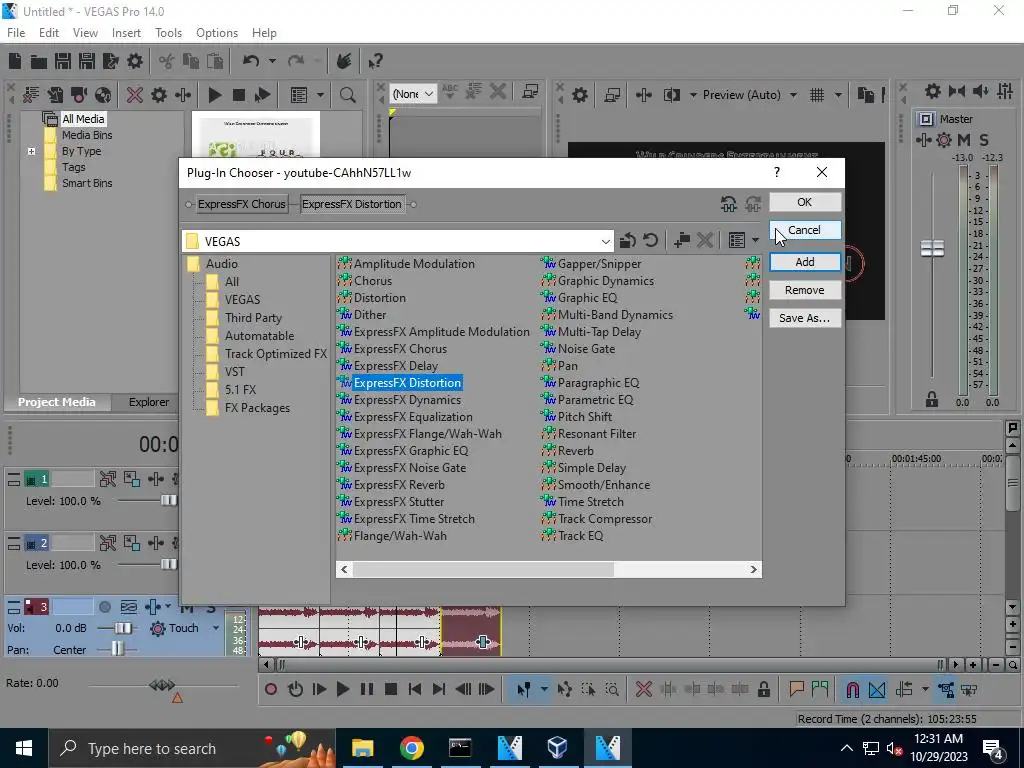
Task: Toggle track 3 arm for record button
Action: coord(104,607)
